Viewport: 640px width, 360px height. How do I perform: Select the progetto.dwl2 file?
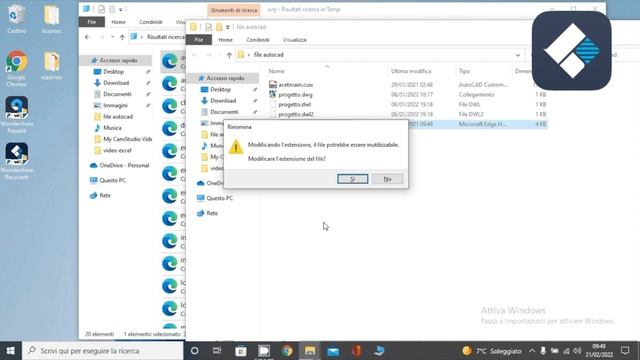296,114
